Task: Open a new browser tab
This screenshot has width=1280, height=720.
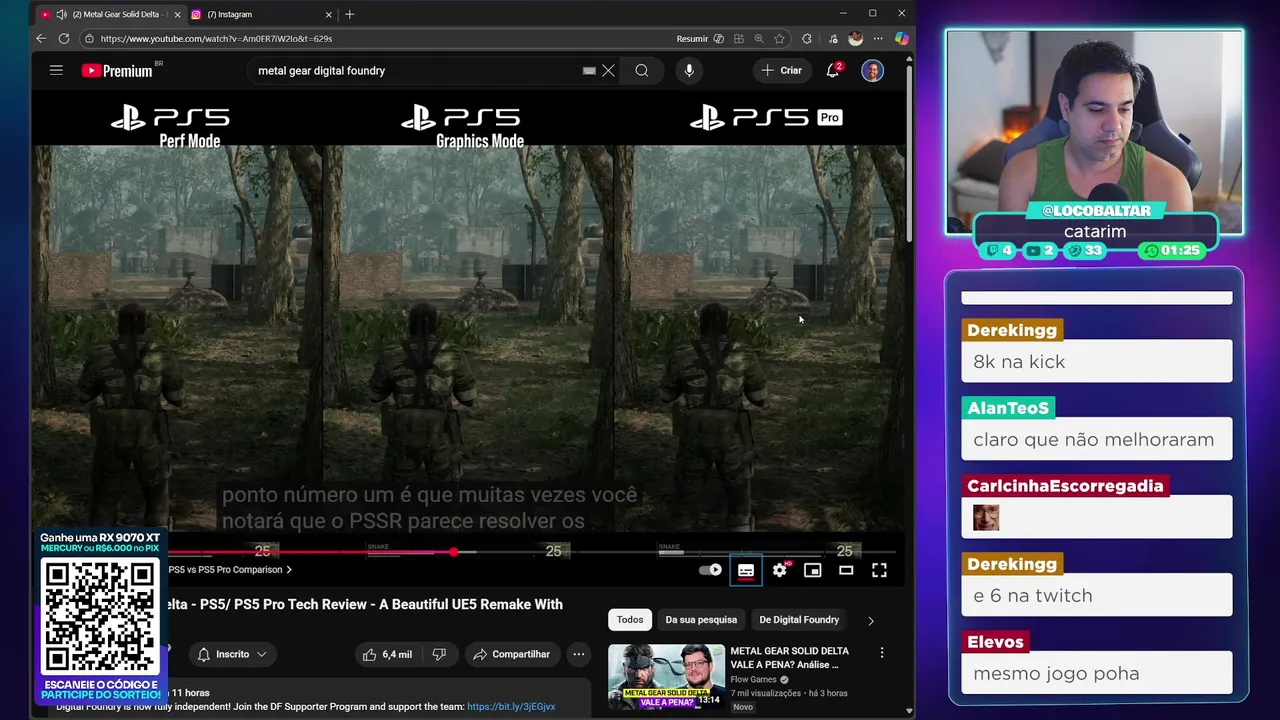Action: (x=350, y=14)
